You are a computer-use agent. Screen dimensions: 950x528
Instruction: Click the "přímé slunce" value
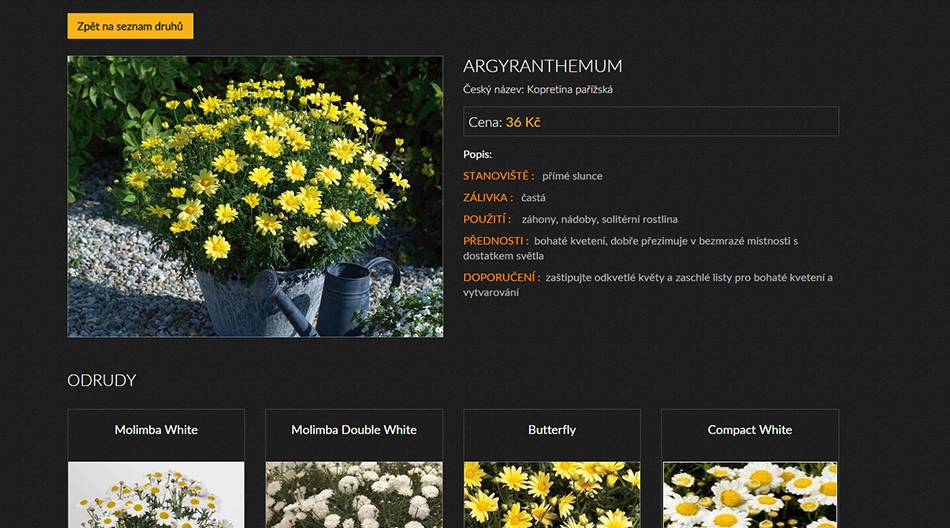tap(572, 176)
